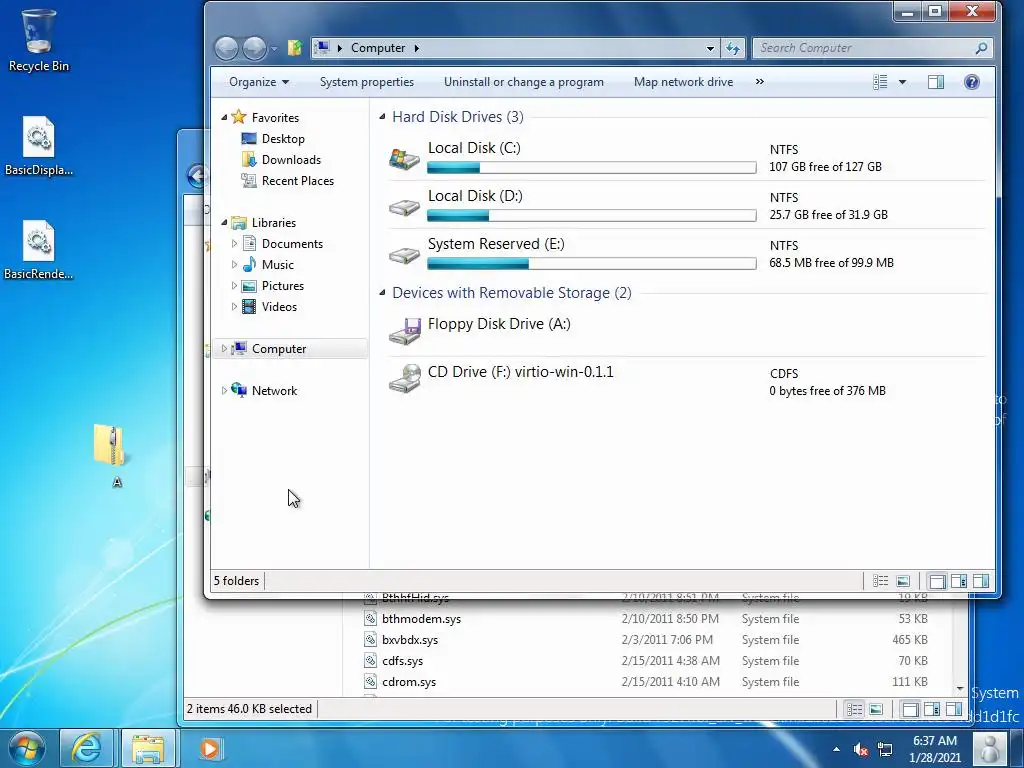The width and height of the screenshot is (1024, 768).
Task: Click Computer in the address breadcrumb
Action: click(378, 48)
